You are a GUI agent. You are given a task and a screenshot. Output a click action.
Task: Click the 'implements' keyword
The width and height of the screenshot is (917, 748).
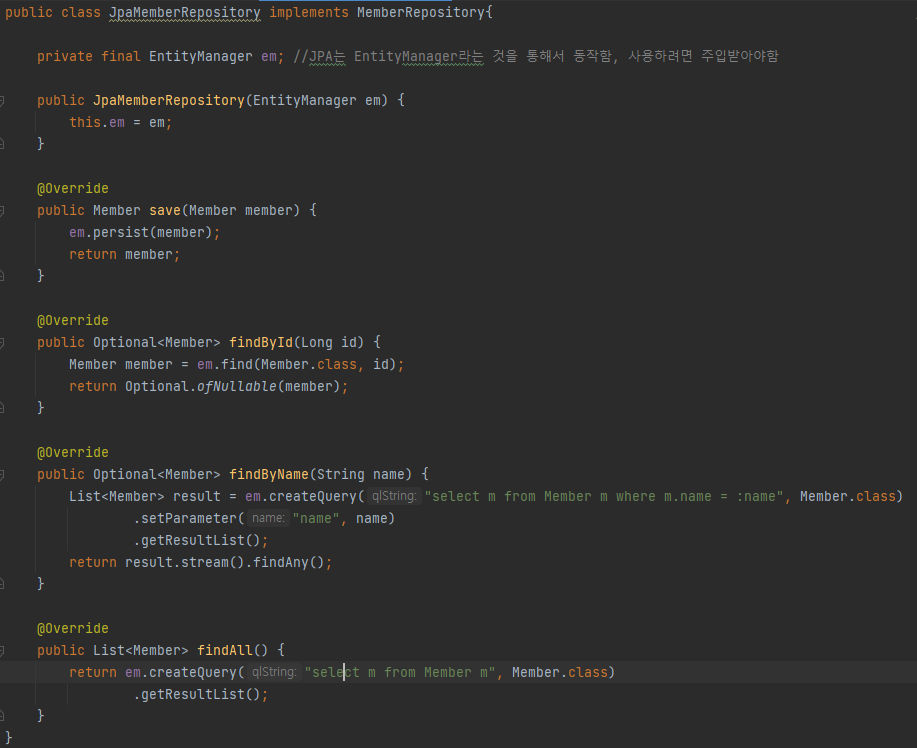click(x=309, y=12)
